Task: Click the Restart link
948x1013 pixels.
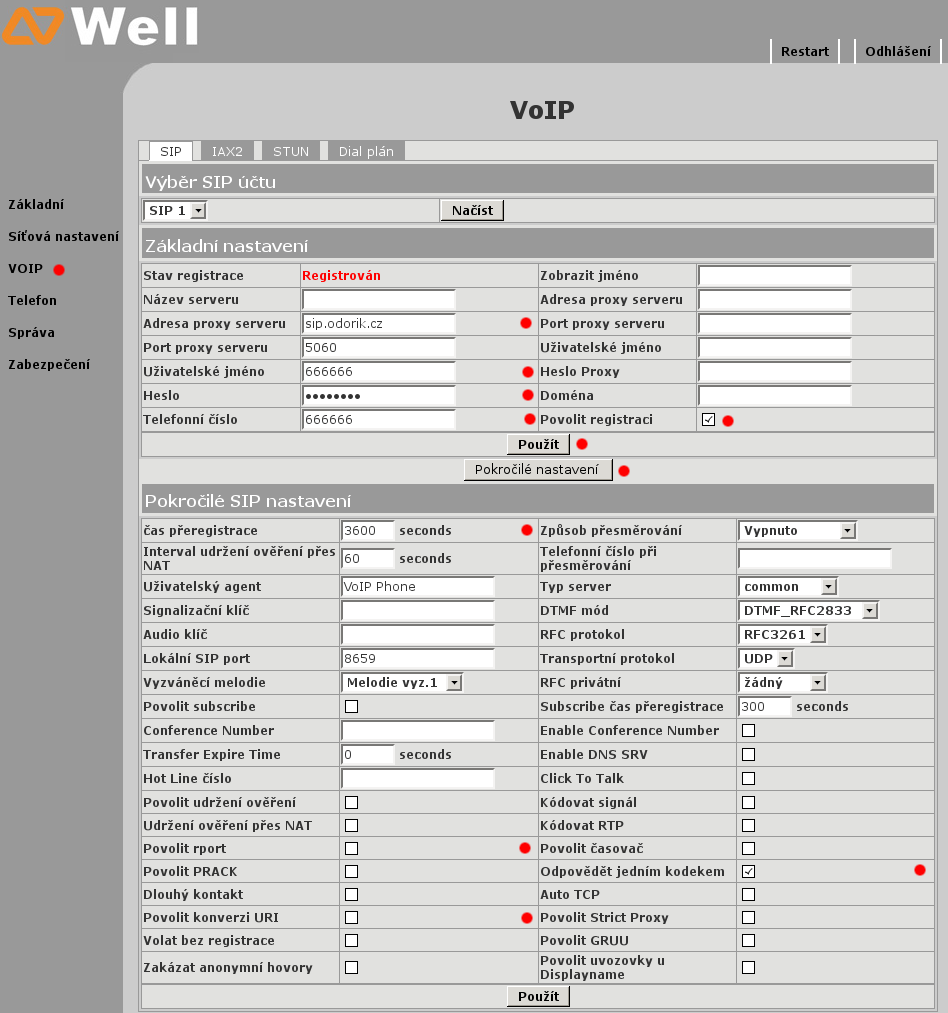Action: [805, 51]
